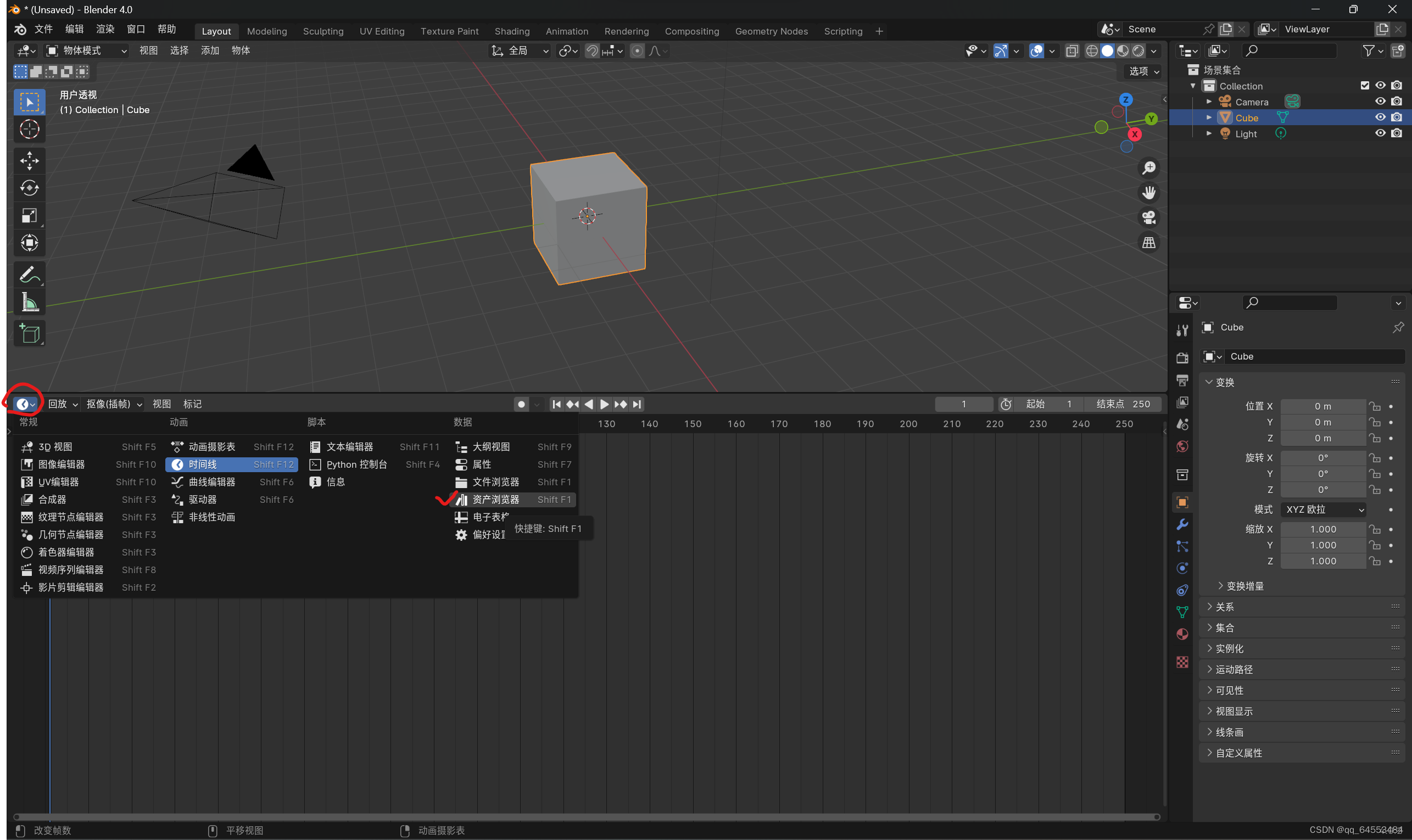This screenshot has width=1412, height=840.
Task: Select the Move tool in the left toolbar
Action: coord(29,161)
